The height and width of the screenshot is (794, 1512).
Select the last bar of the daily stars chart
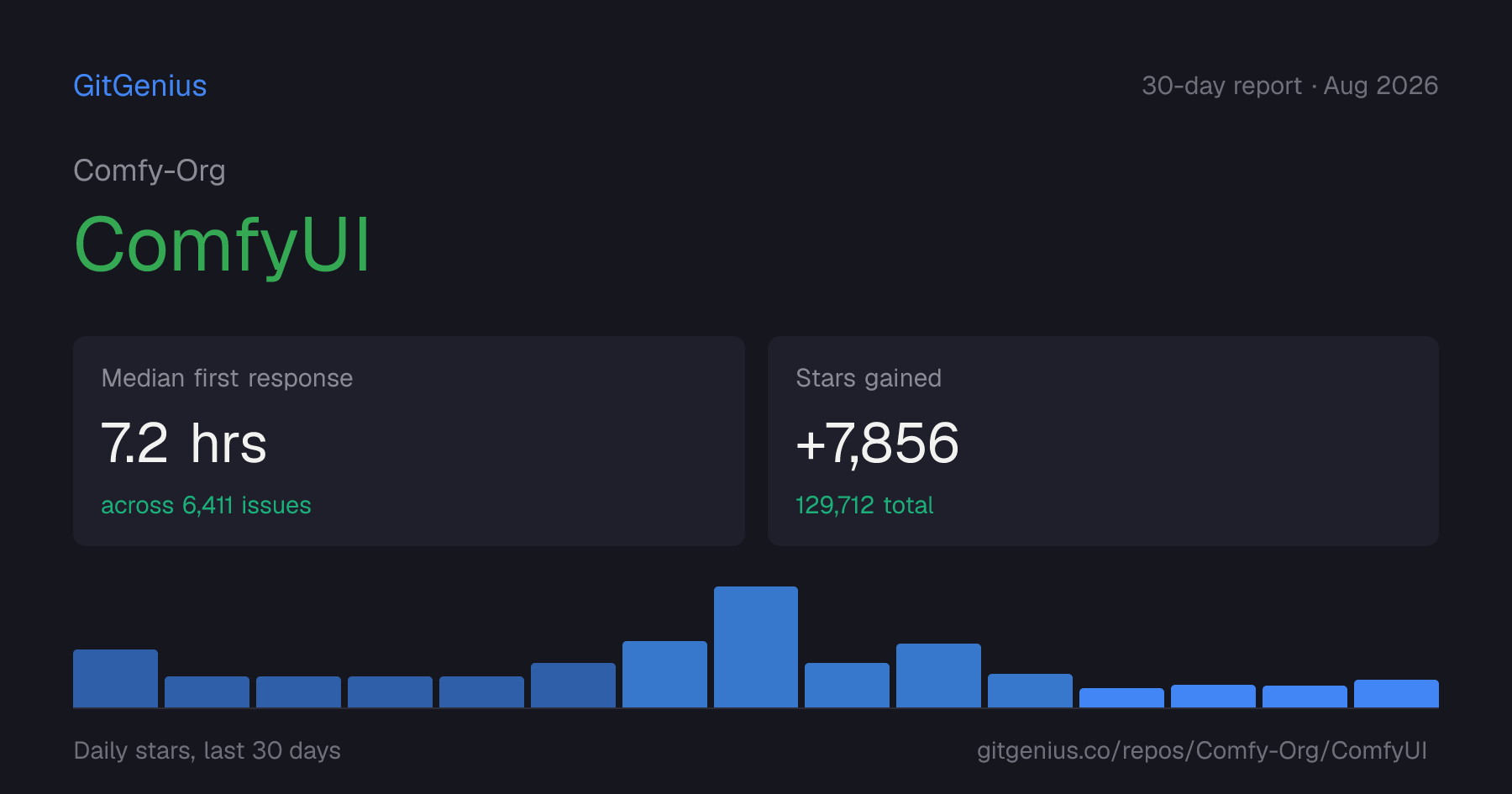[1396, 693]
